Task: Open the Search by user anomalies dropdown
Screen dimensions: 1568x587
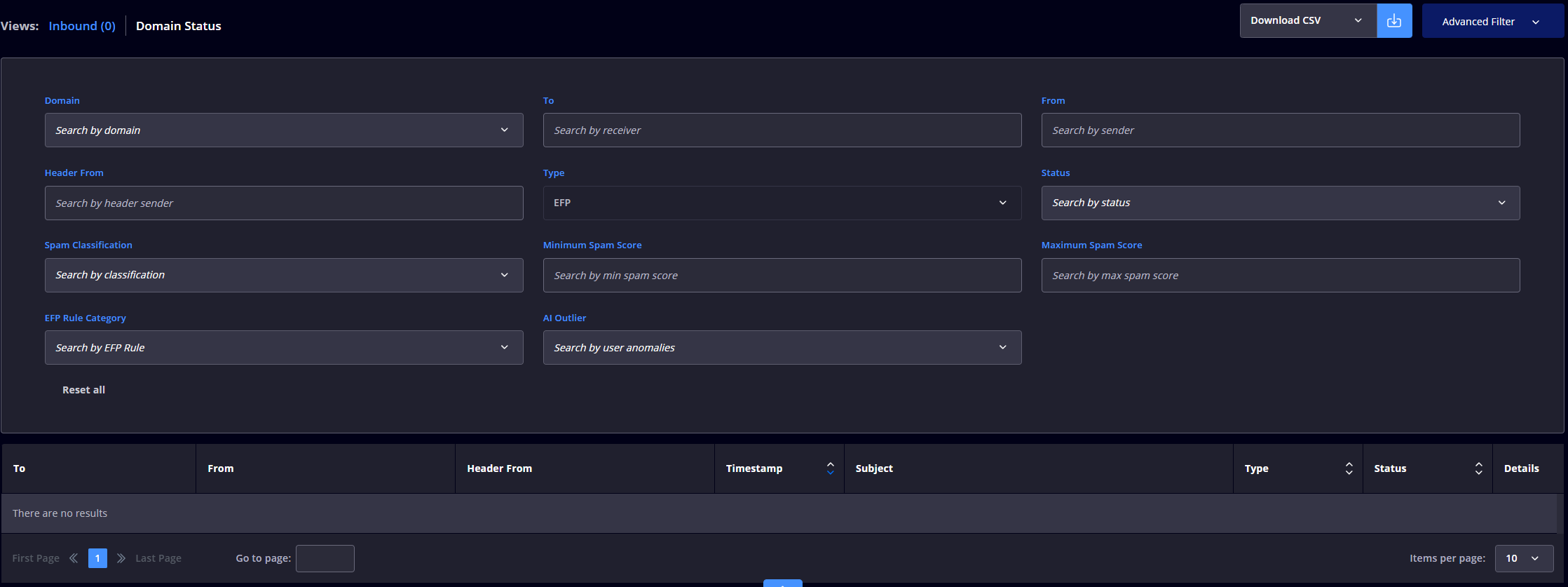Action: point(782,348)
